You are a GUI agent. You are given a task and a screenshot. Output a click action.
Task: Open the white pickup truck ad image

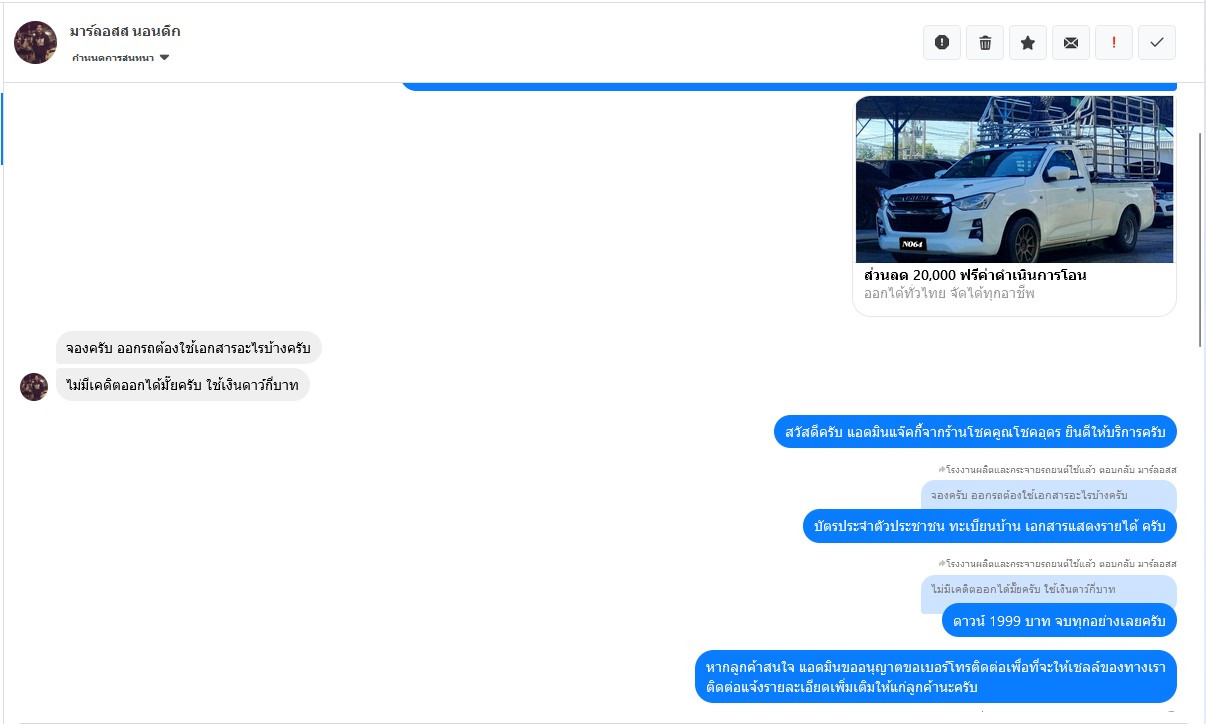click(x=1014, y=179)
